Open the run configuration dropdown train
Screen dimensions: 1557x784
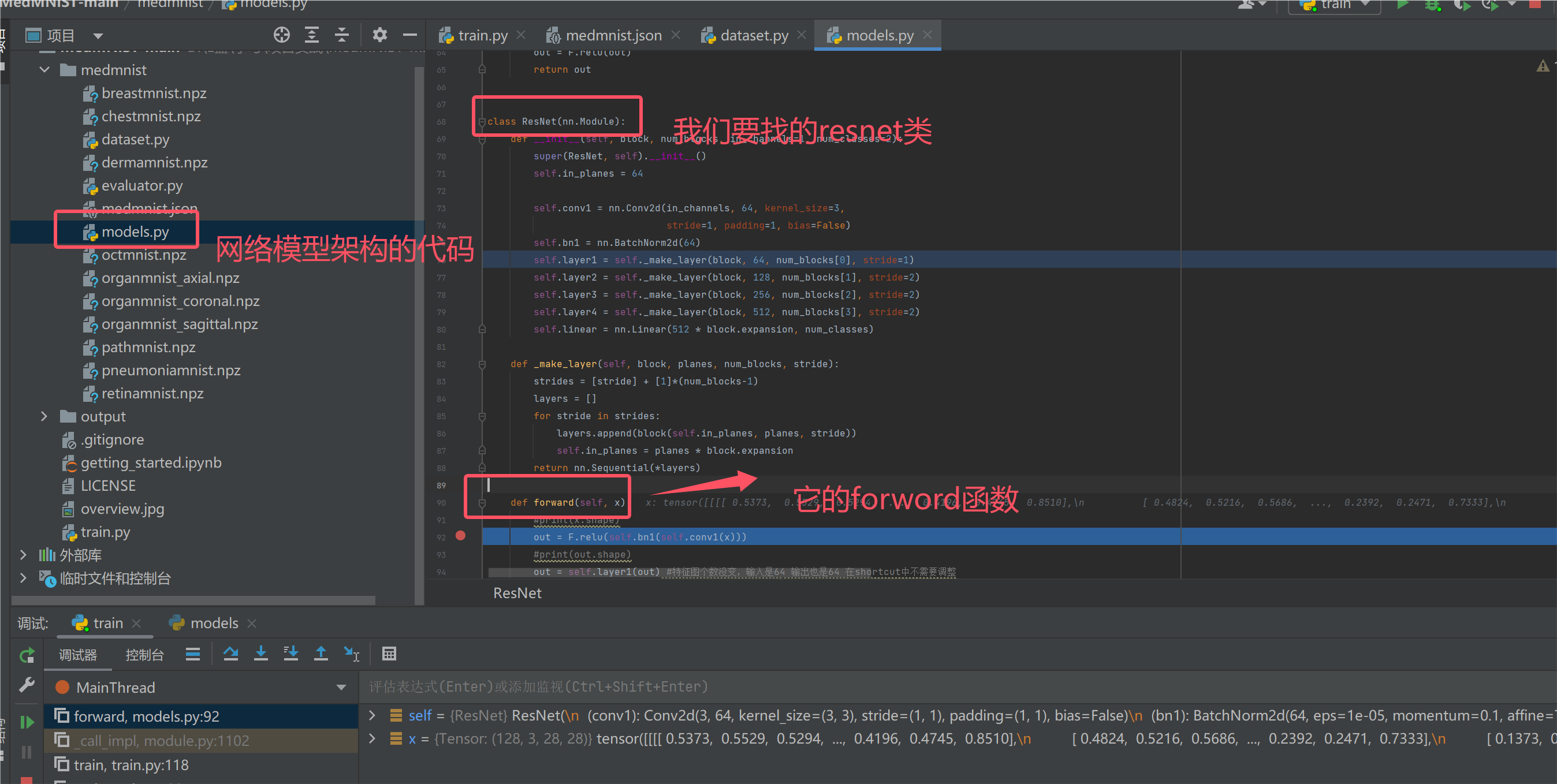click(x=1335, y=5)
